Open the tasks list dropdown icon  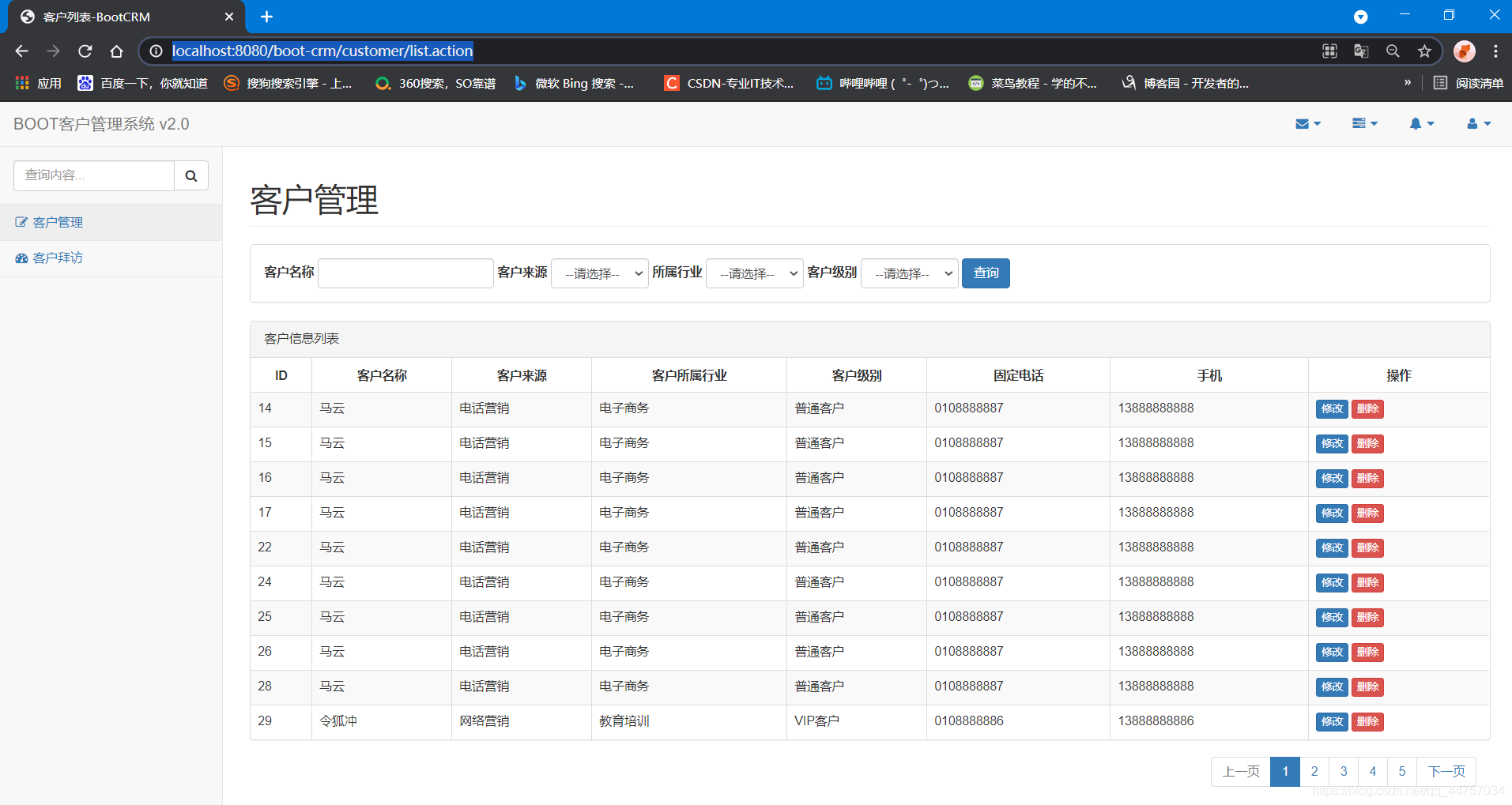pyautogui.click(x=1365, y=124)
